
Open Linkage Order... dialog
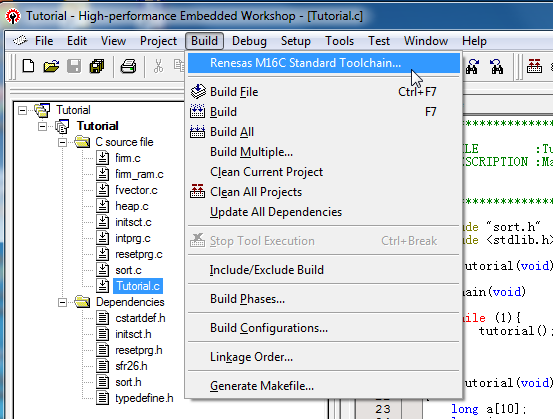324,357
